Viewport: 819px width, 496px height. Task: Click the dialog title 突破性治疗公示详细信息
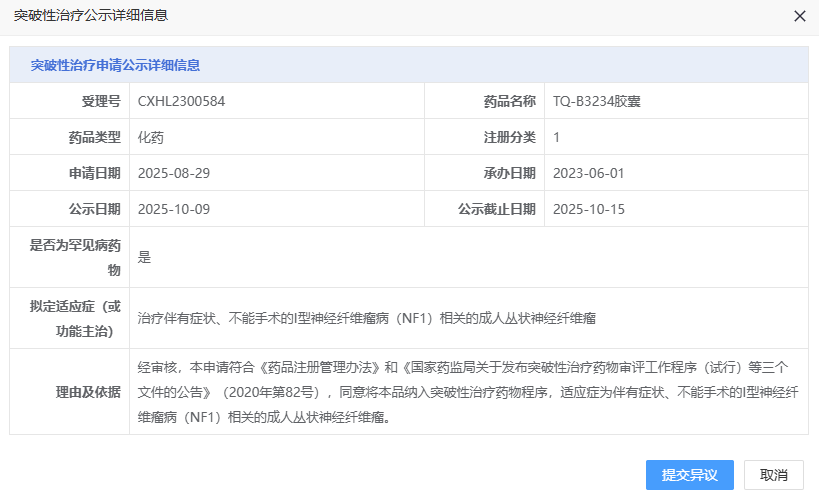91,15
